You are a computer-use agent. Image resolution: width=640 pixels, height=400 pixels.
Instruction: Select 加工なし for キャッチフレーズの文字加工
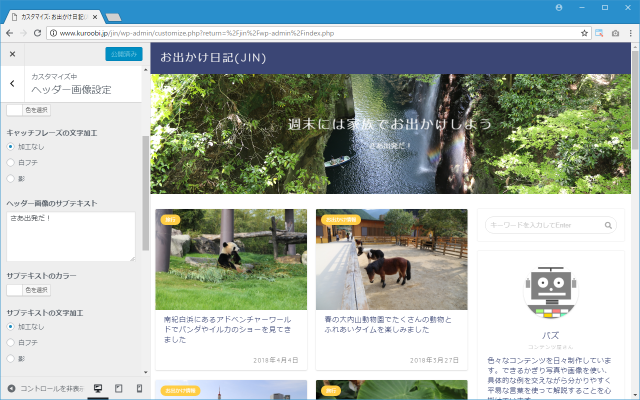(11, 147)
